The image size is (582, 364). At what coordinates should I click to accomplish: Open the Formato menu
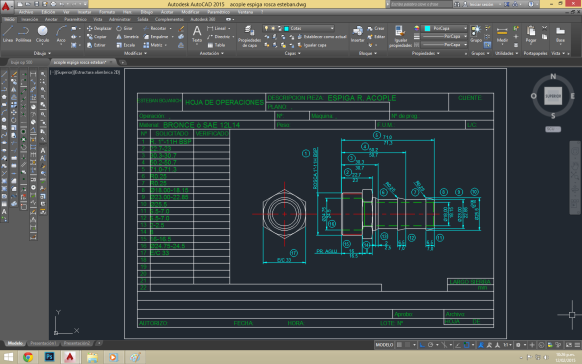pos(107,12)
